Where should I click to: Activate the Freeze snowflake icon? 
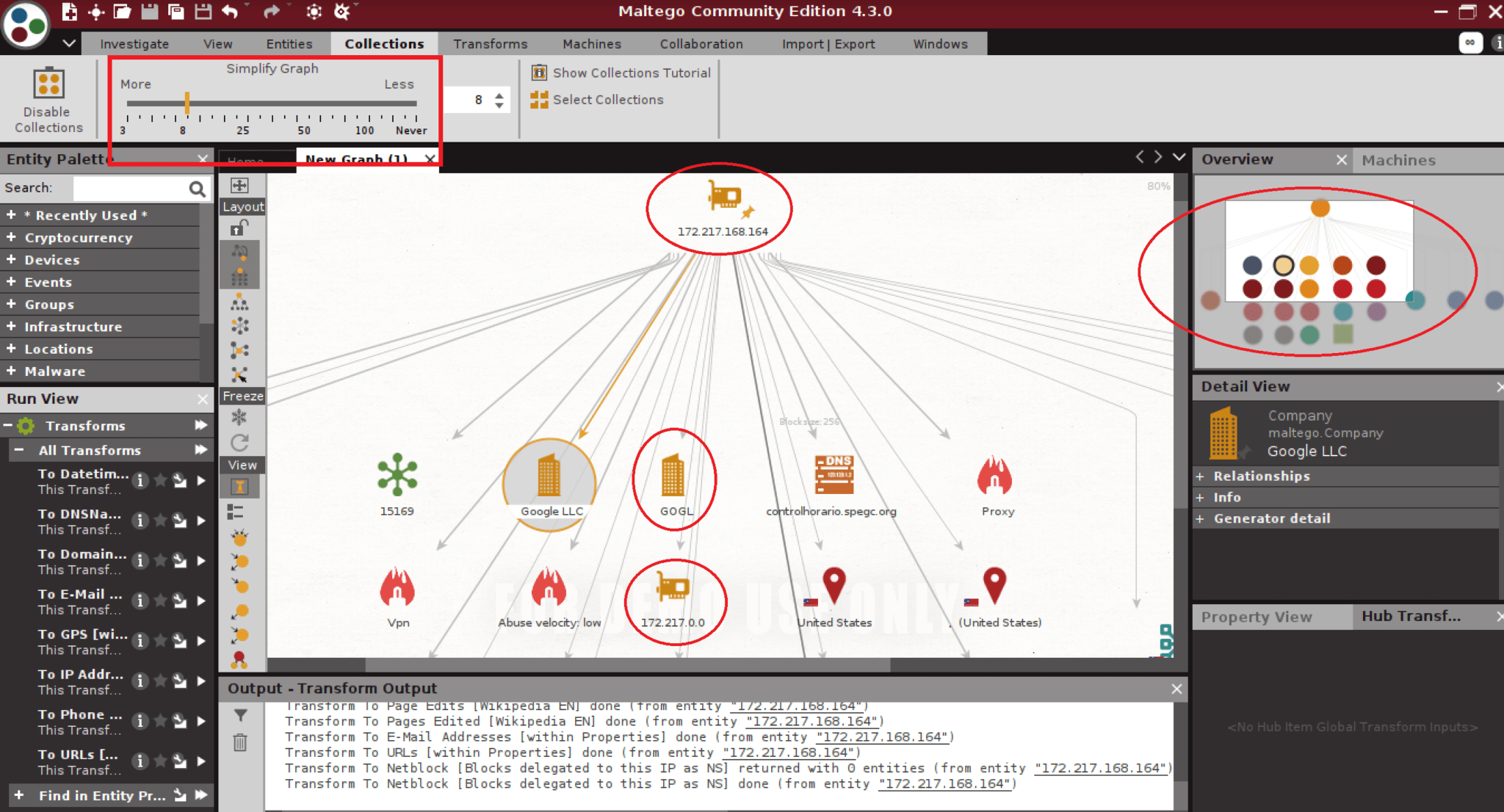click(239, 417)
